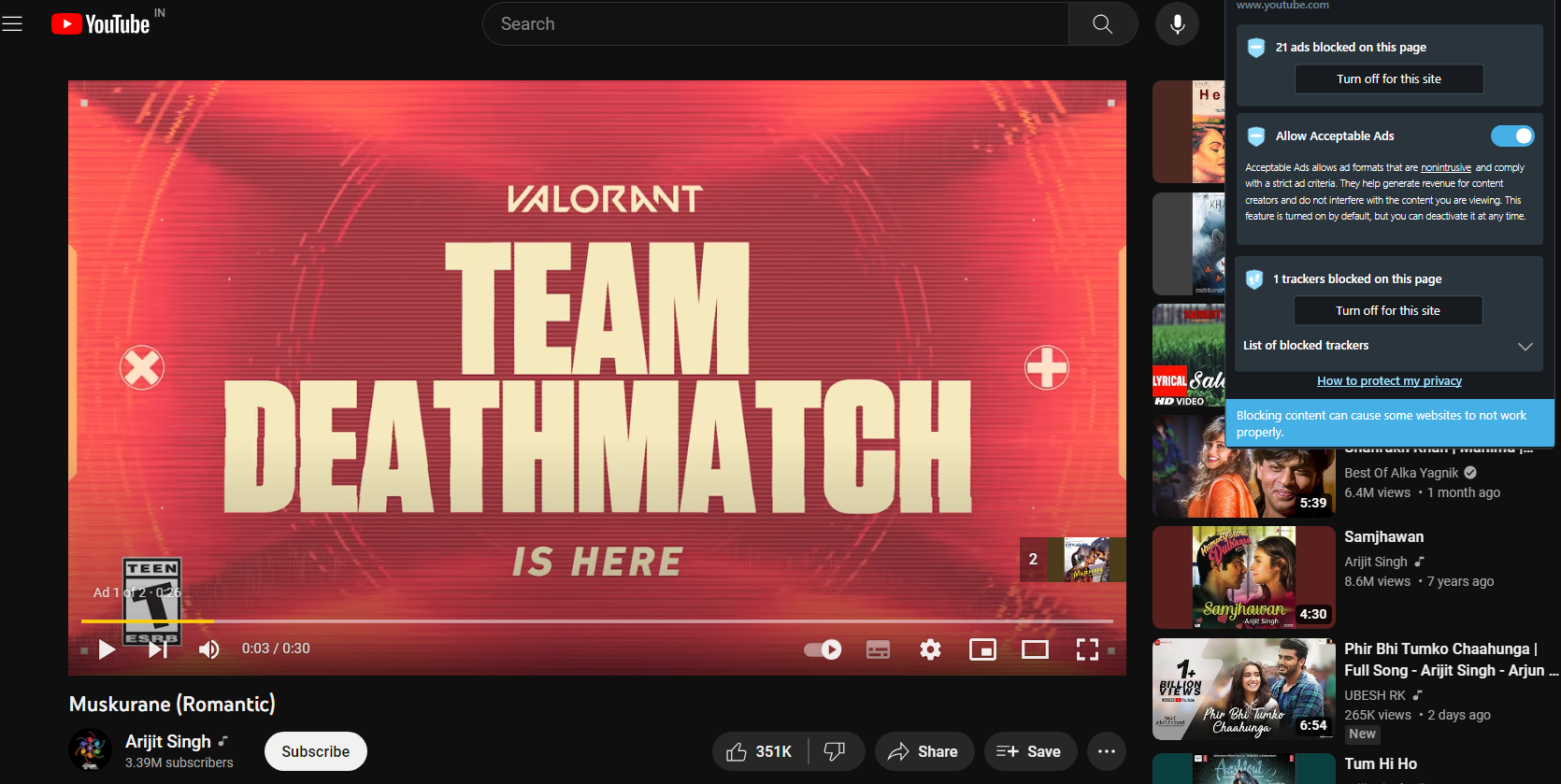The width and height of the screenshot is (1561, 784).
Task: Open the Tum Hi Ho video title
Action: click(x=1381, y=764)
